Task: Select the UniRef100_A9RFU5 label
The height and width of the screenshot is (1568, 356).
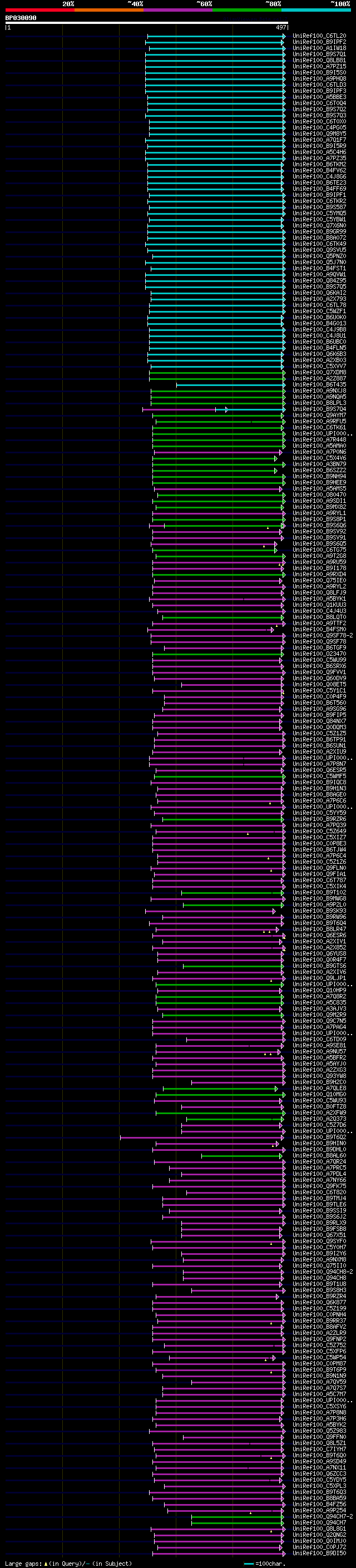Action: tap(319, 421)
